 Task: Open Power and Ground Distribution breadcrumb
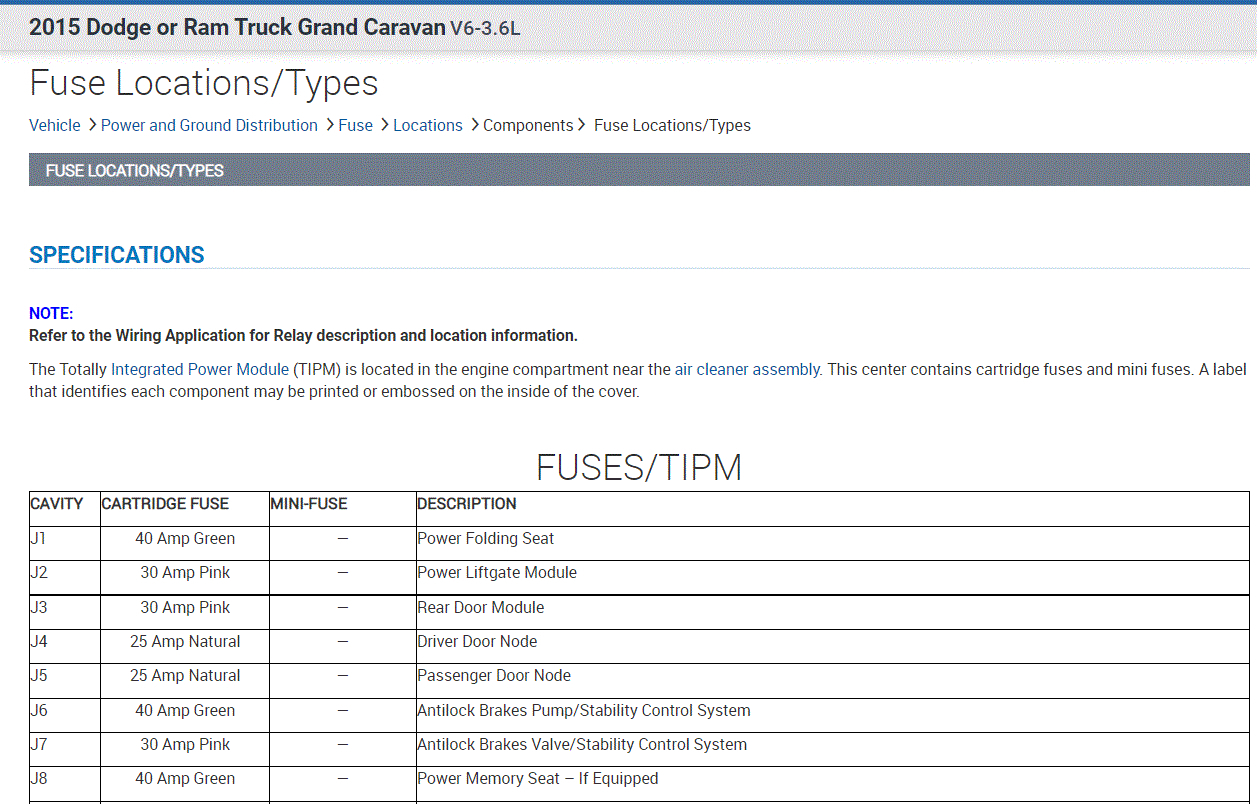tap(209, 125)
